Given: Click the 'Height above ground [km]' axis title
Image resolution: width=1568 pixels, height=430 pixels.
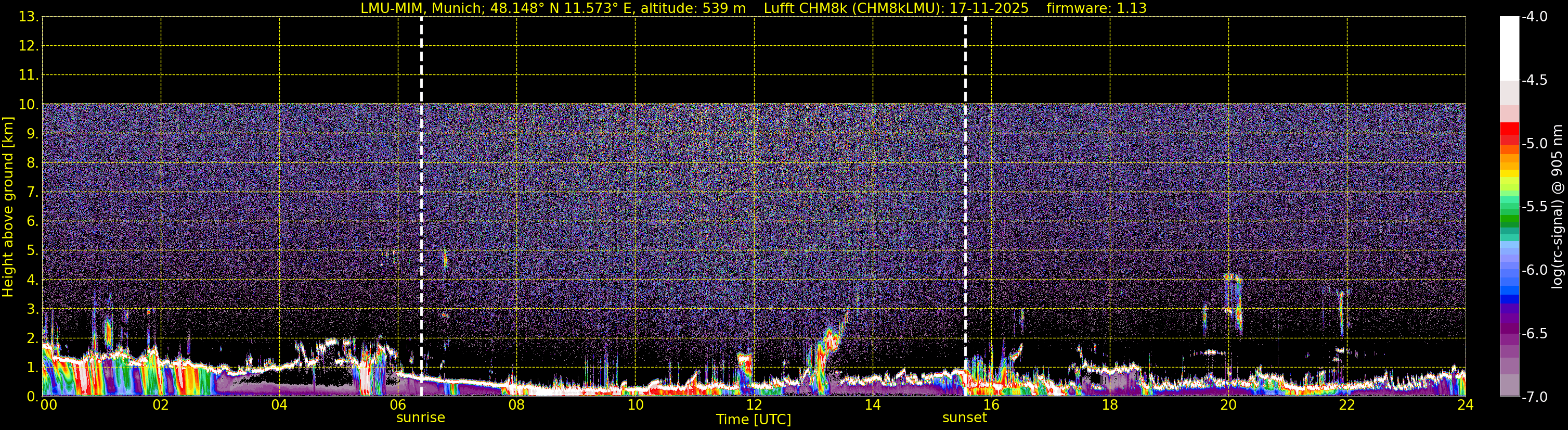Looking at the screenshot, I should click(8, 207).
